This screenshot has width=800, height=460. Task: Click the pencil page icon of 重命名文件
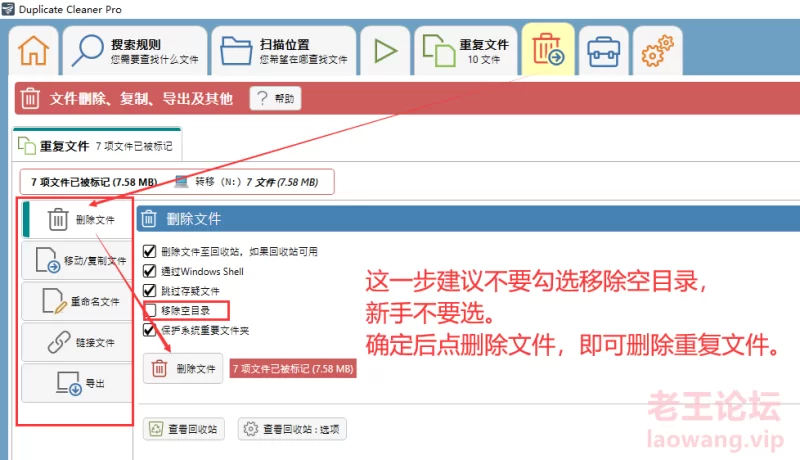pyautogui.click(x=55, y=301)
